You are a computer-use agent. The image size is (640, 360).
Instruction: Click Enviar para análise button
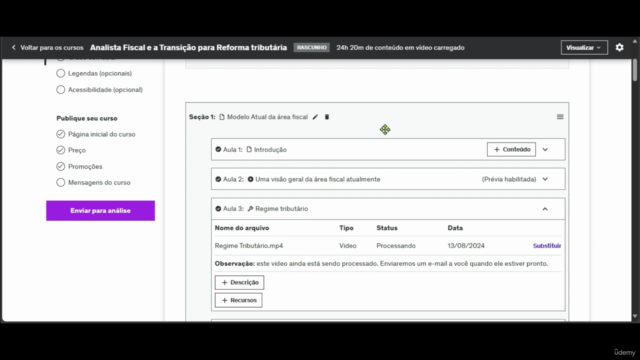(x=100, y=211)
